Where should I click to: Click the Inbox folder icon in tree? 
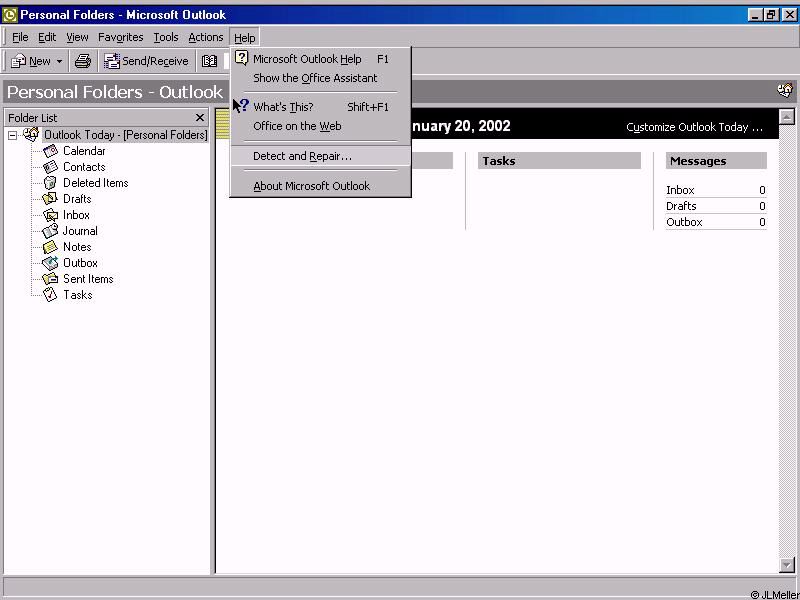tap(50, 215)
